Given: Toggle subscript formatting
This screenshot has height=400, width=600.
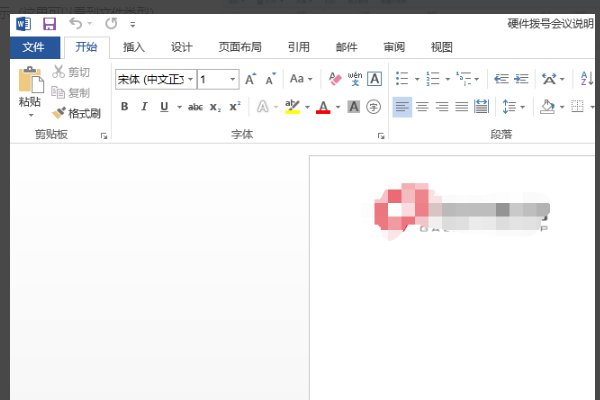Looking at the screenshot, I should coord(215,107).
